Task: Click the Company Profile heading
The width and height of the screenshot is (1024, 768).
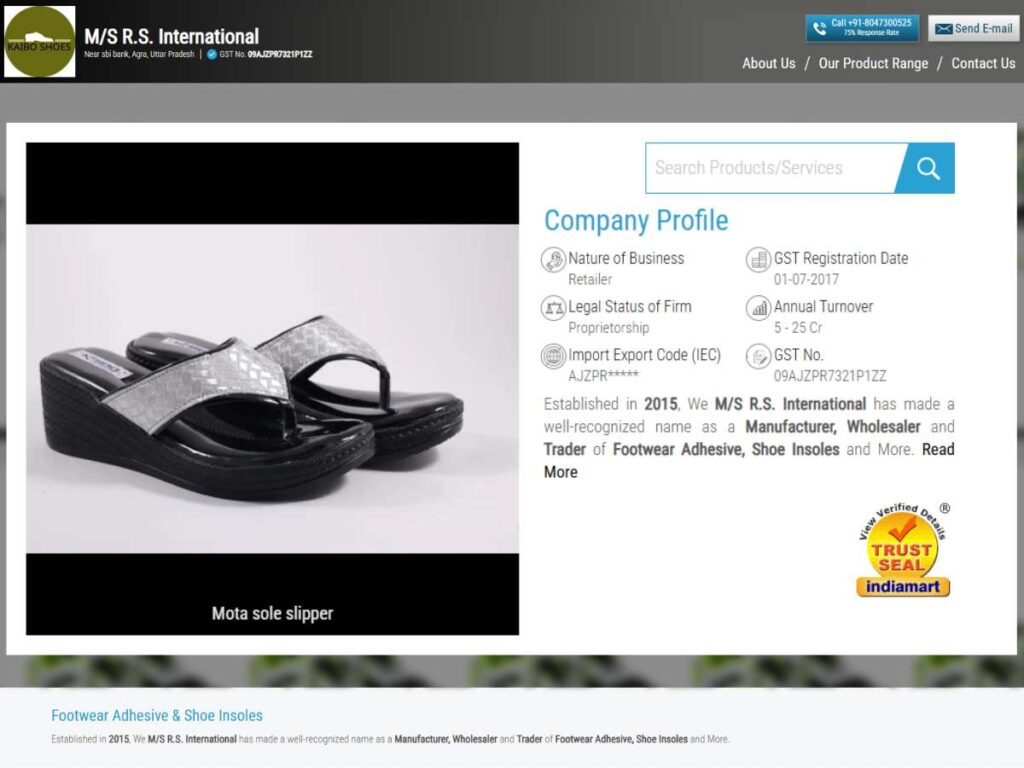Action: click(636, 221)
